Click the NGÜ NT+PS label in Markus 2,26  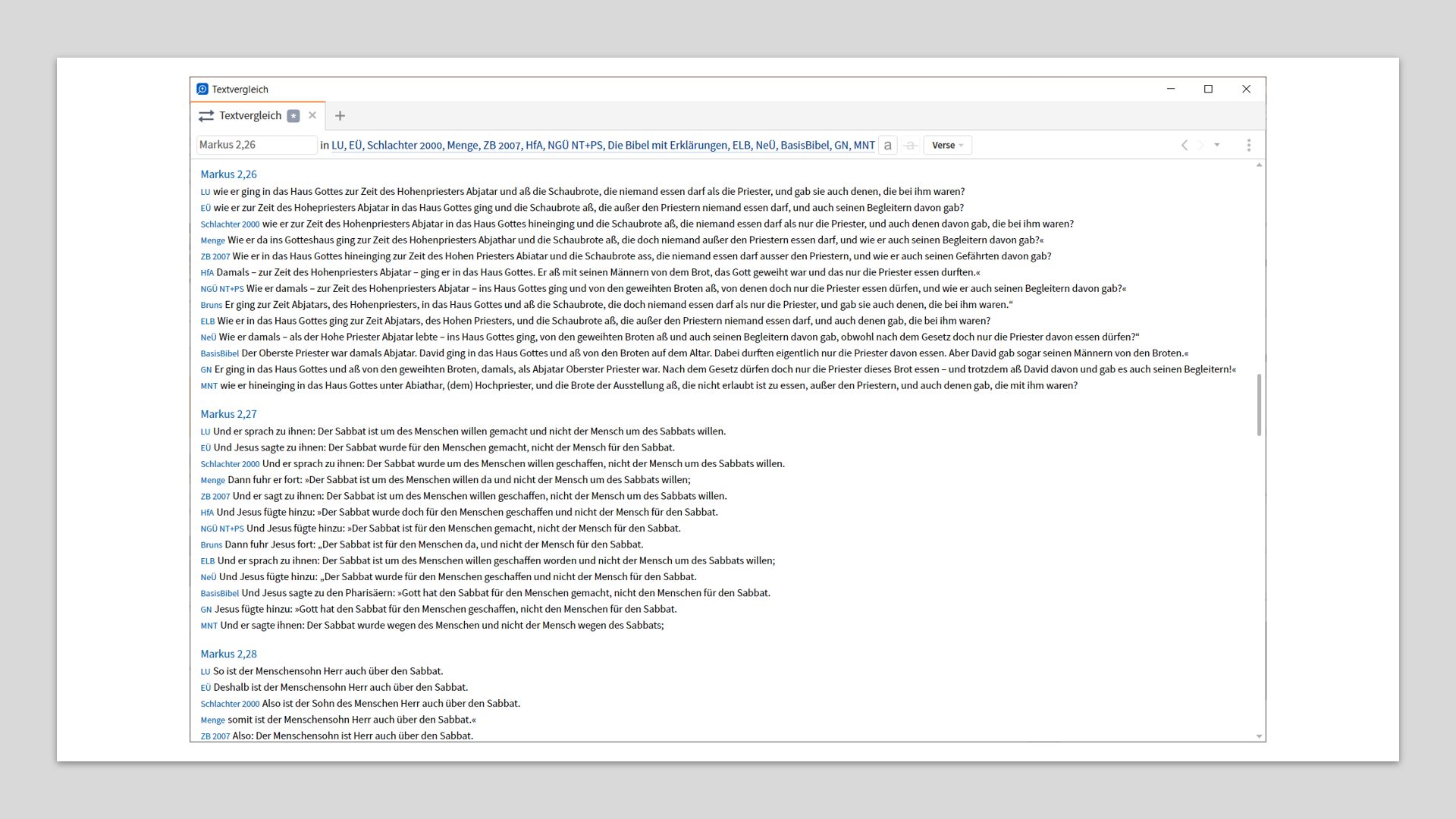tap(222, 289)
